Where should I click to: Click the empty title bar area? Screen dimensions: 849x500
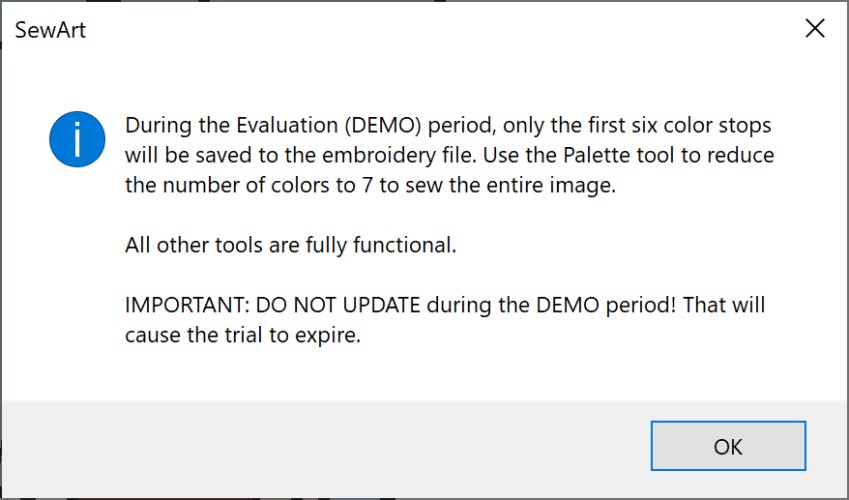coord(420,28)
